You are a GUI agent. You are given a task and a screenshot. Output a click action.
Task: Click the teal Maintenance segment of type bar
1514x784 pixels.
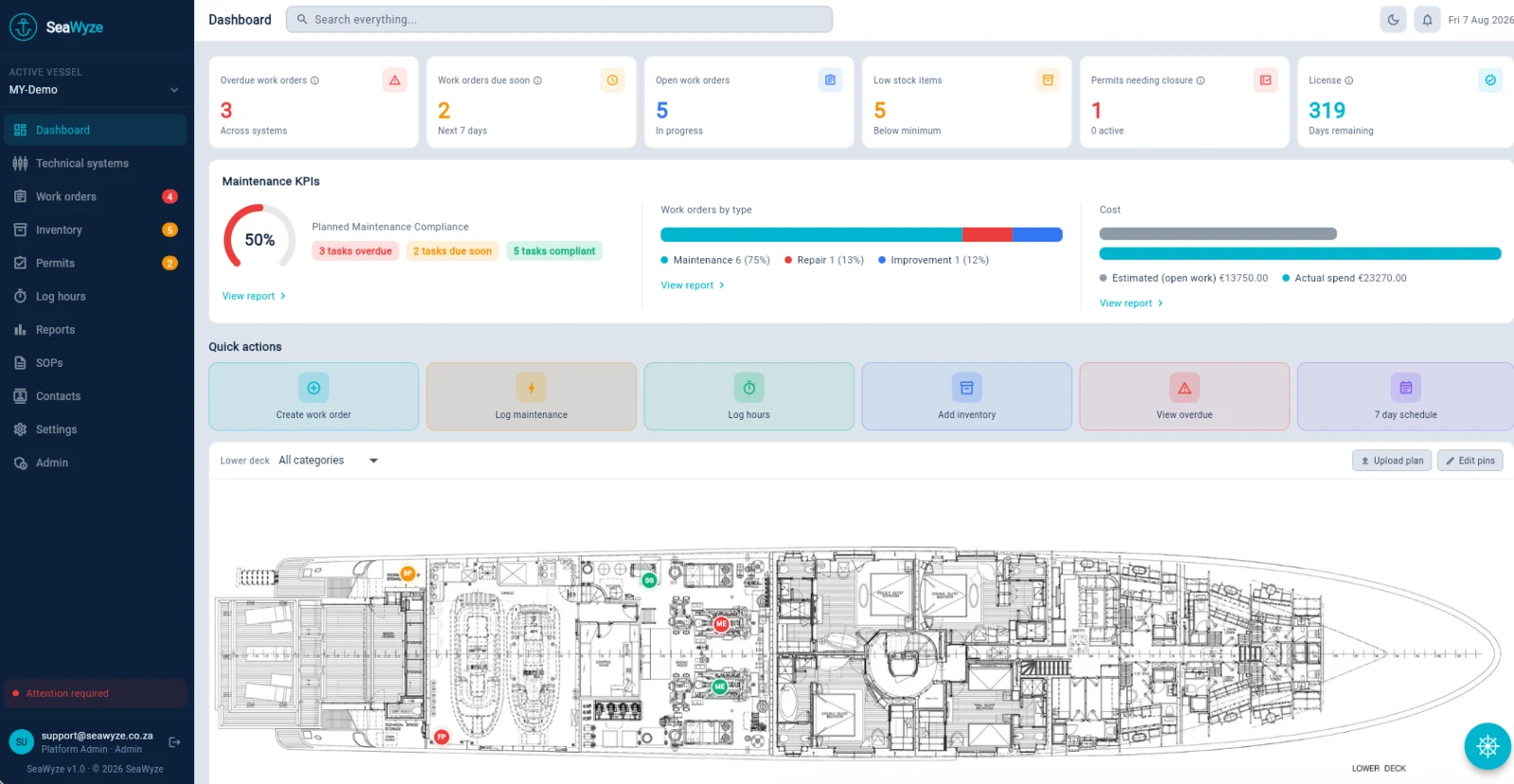tap(811, 235)
